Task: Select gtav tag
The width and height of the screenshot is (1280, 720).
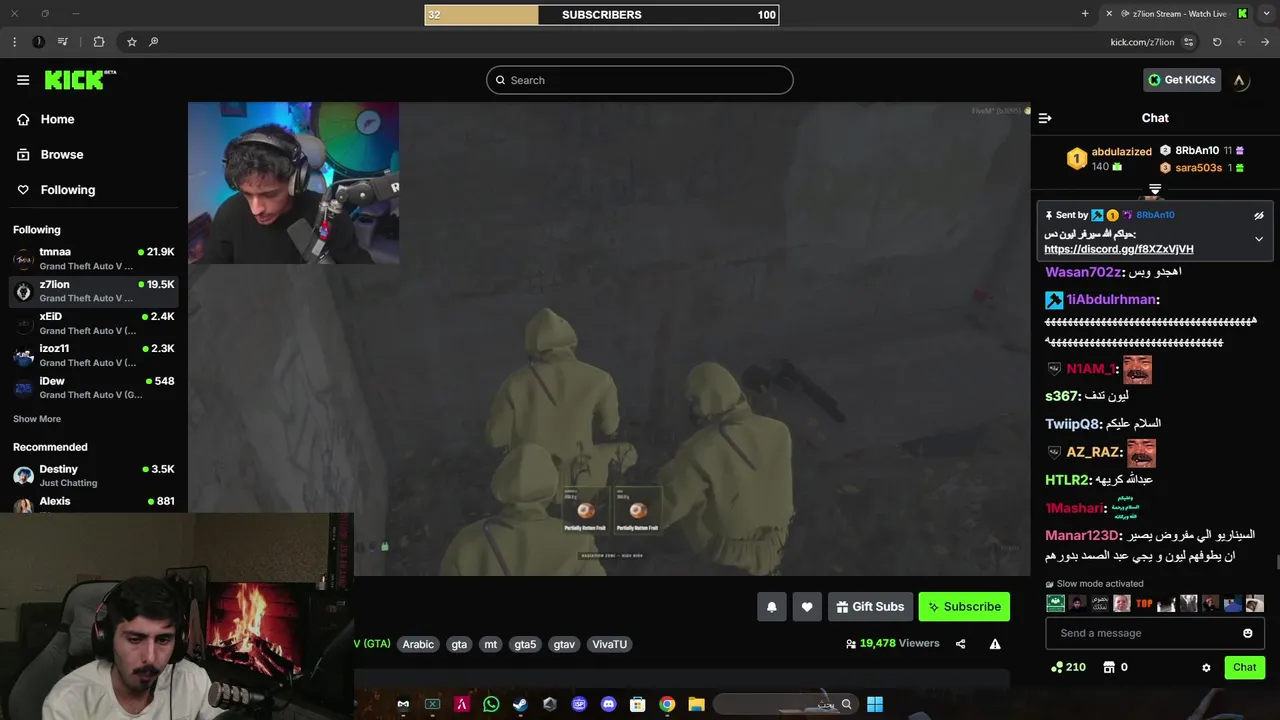Action: click(x=564, y=644)
